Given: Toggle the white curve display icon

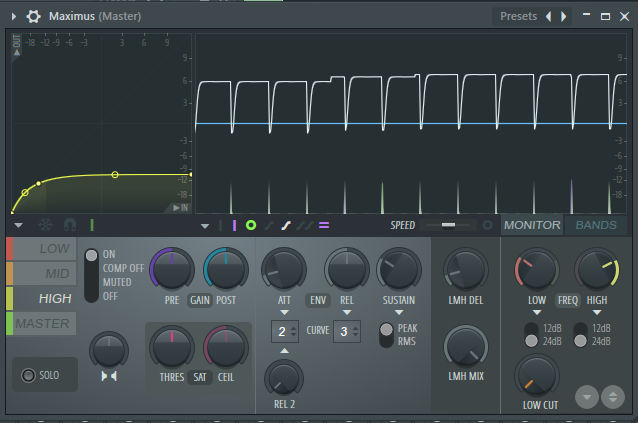Looking at the screenshot, I should point(286,225).
